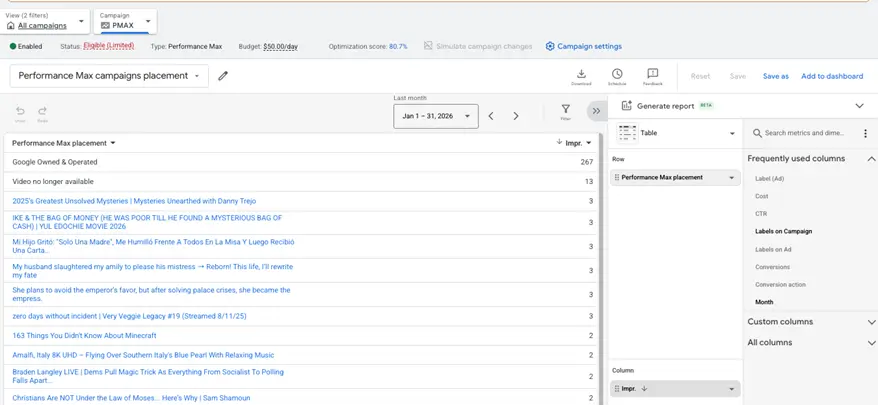
Task: Select Month column option
Action: tap(764, 302)
